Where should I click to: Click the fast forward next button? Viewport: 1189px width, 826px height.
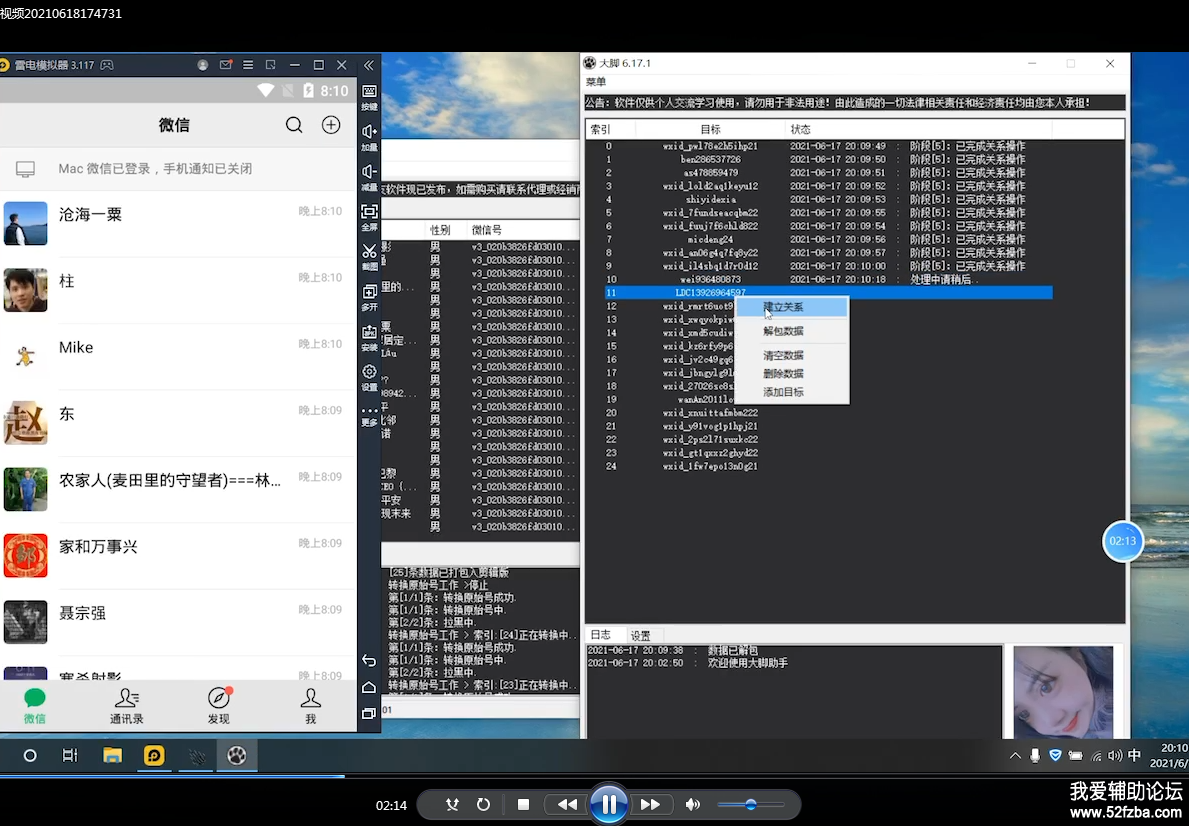(651, 805)
